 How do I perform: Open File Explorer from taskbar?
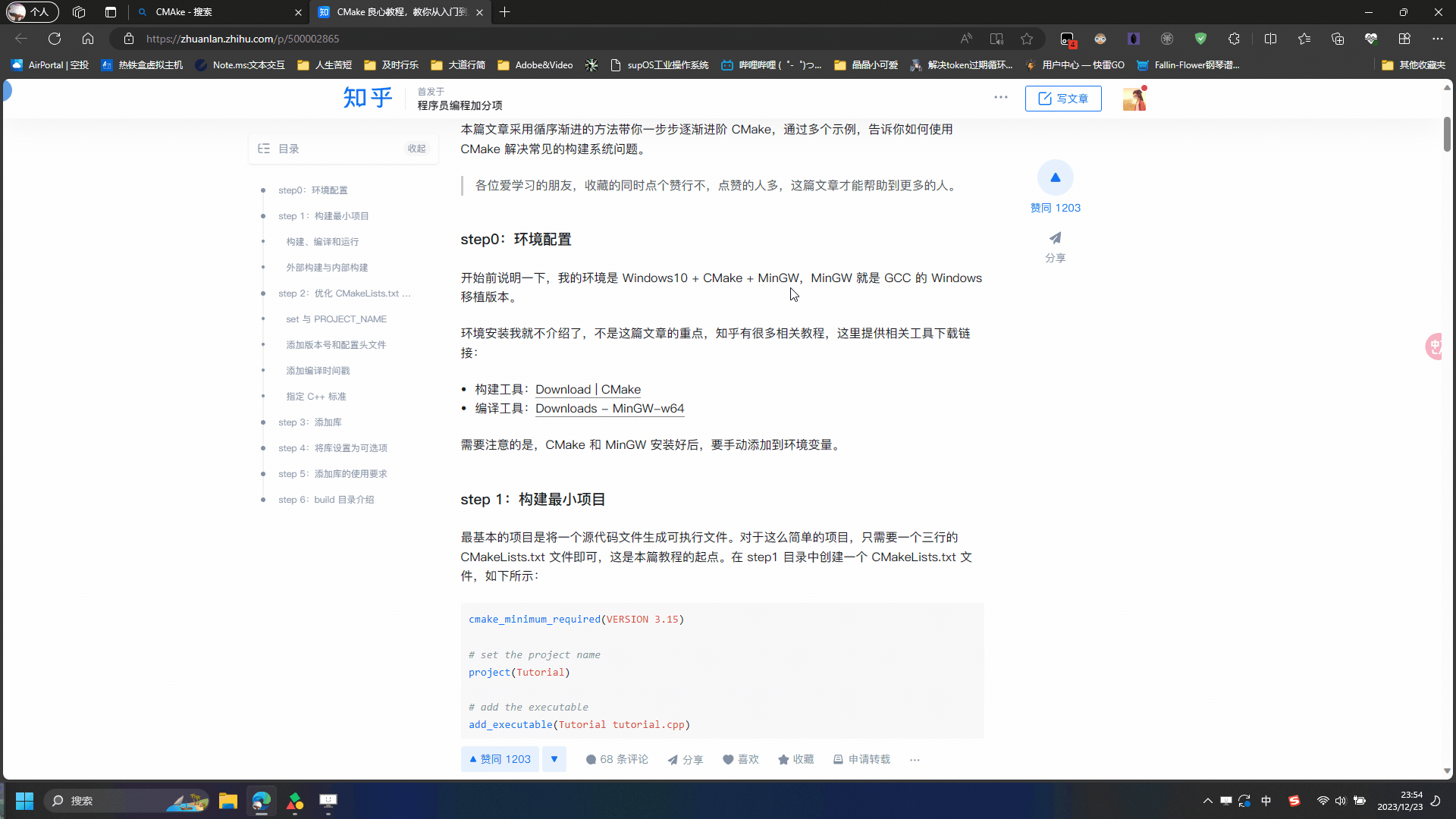228,801
